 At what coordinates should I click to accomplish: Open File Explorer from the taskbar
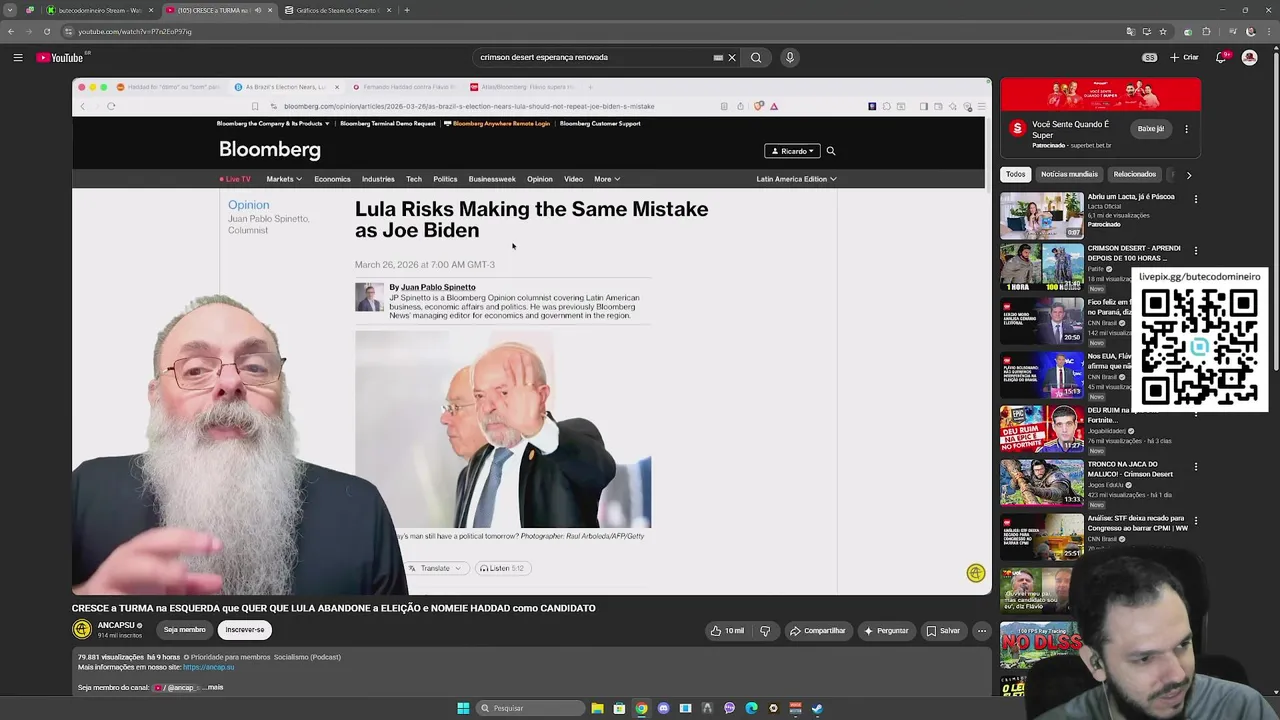point(597,708)
